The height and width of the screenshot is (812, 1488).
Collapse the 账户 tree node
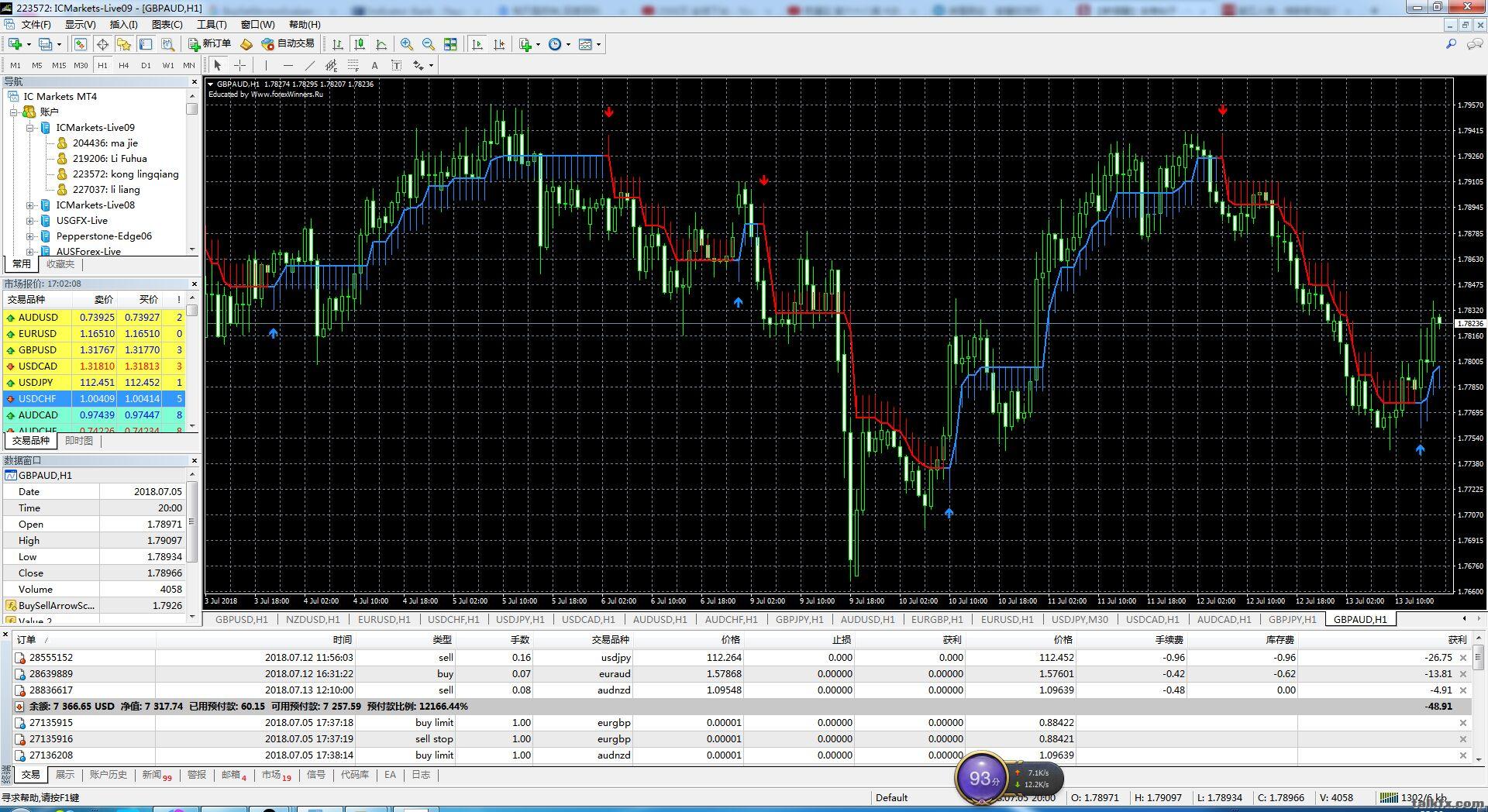point(13,112)
